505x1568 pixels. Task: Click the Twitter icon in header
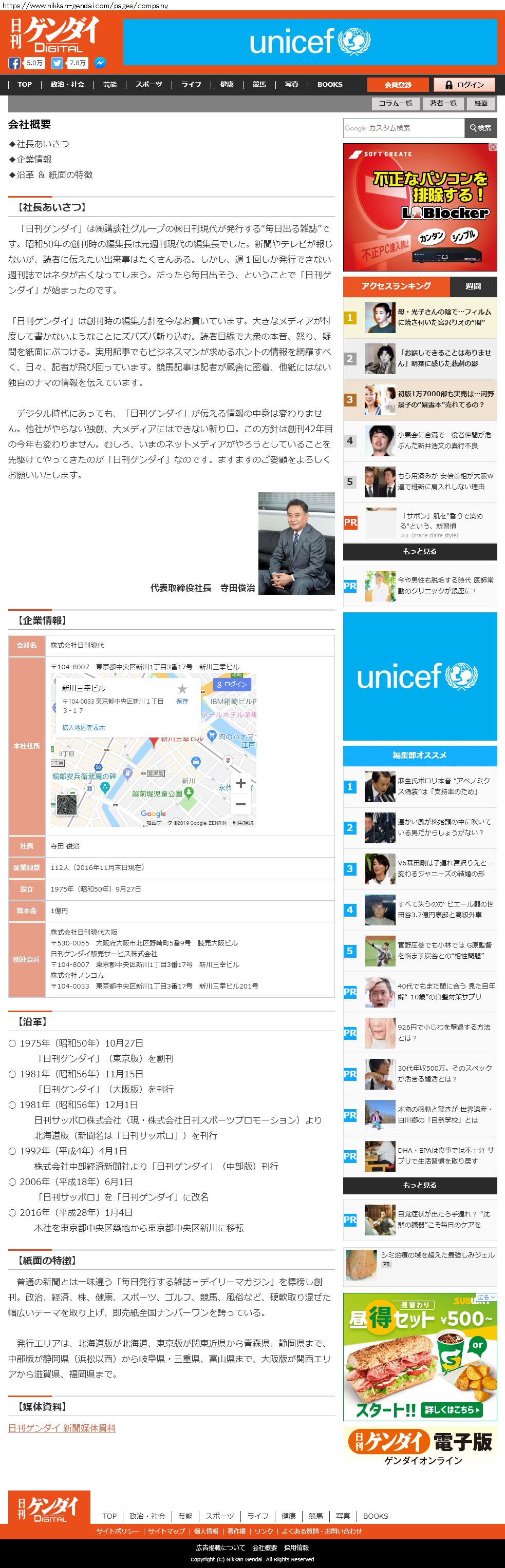coord(57,63)
